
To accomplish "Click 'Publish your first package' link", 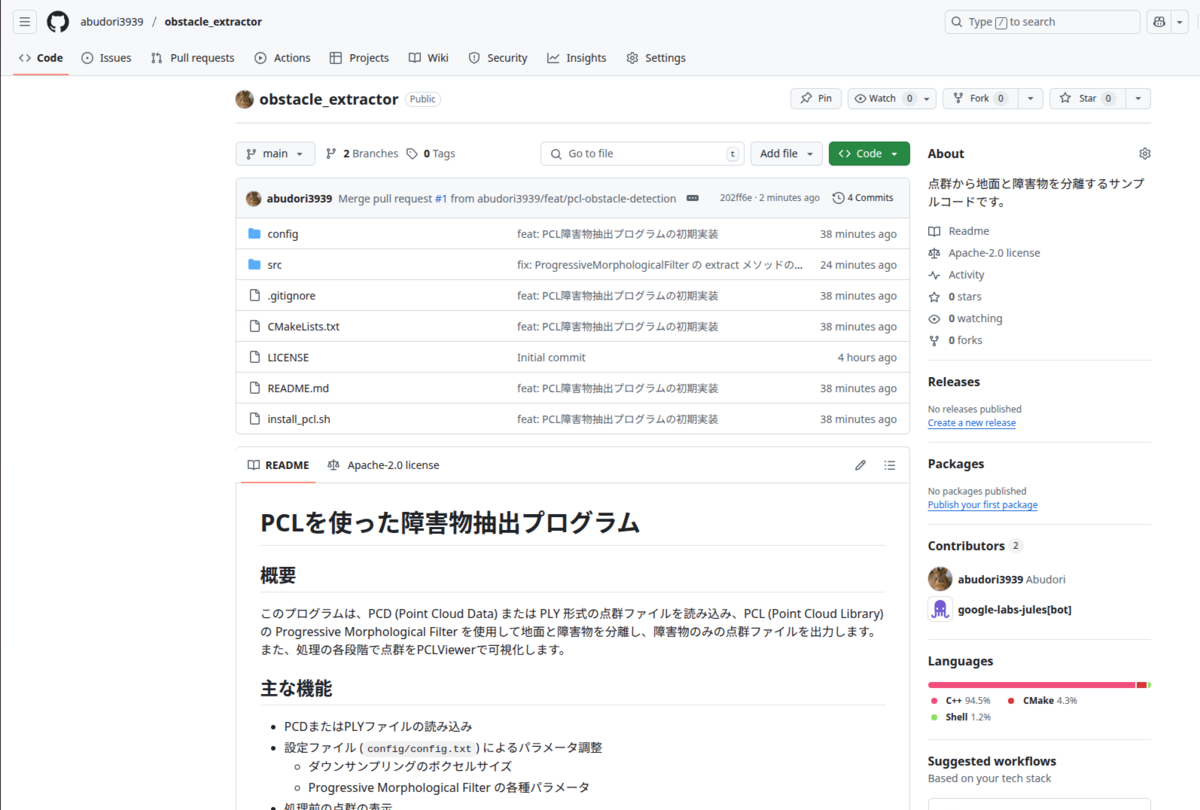I will [982, 505].
